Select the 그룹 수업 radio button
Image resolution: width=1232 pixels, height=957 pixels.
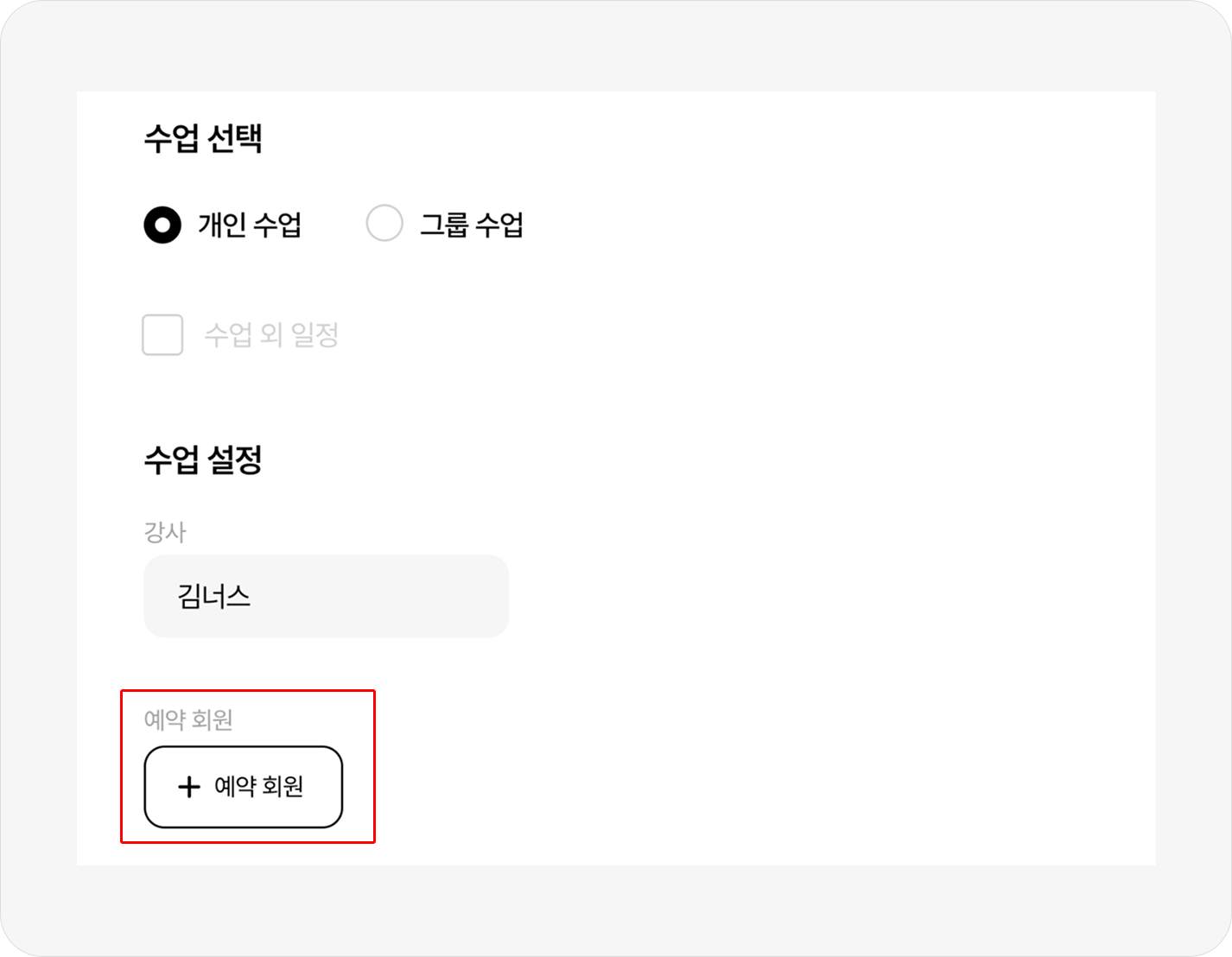tap(384, 224)
